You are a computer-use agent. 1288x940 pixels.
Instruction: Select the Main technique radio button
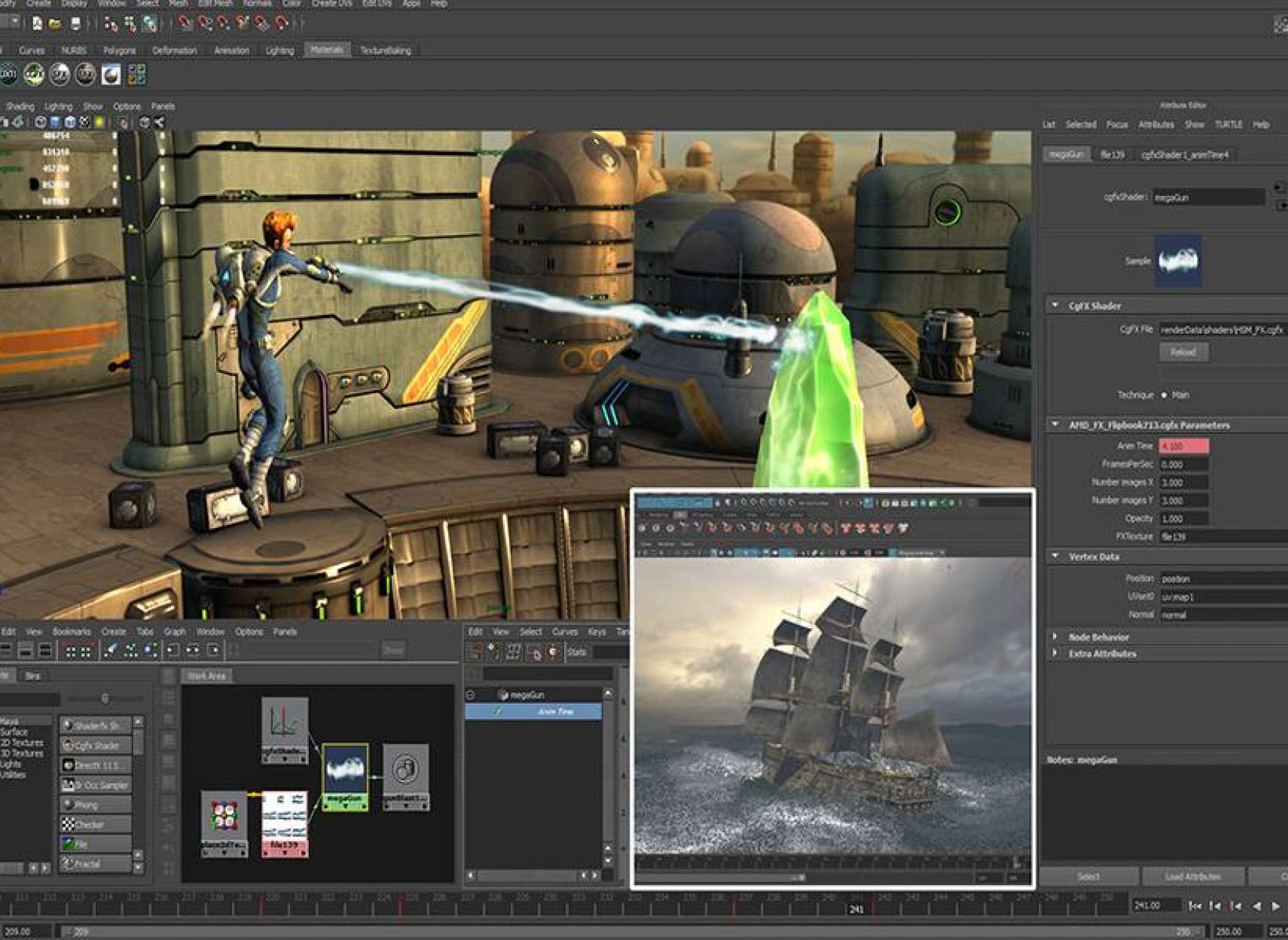click(x=1164, y=395)
